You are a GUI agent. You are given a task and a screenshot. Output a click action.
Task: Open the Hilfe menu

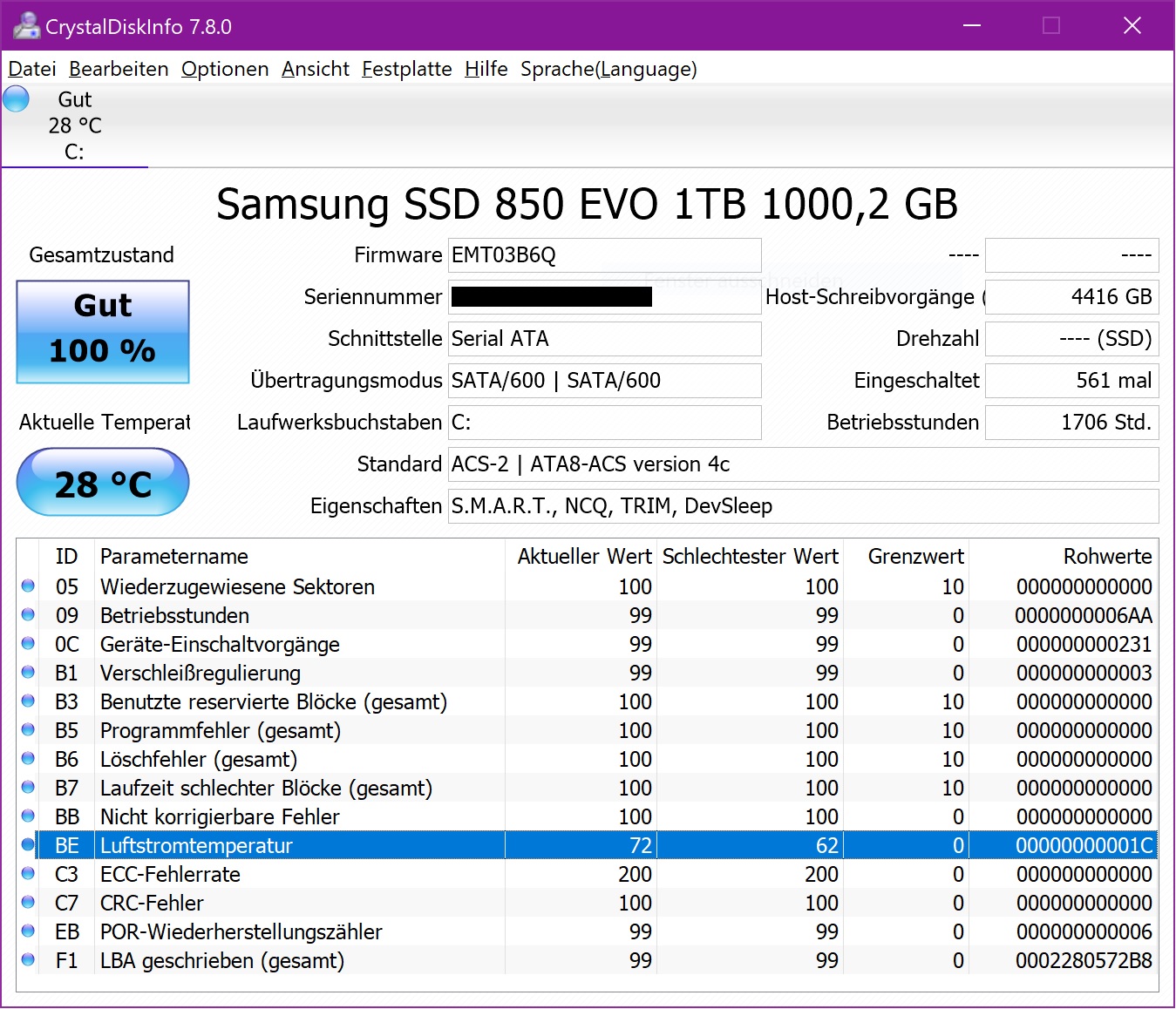point(486,69)
